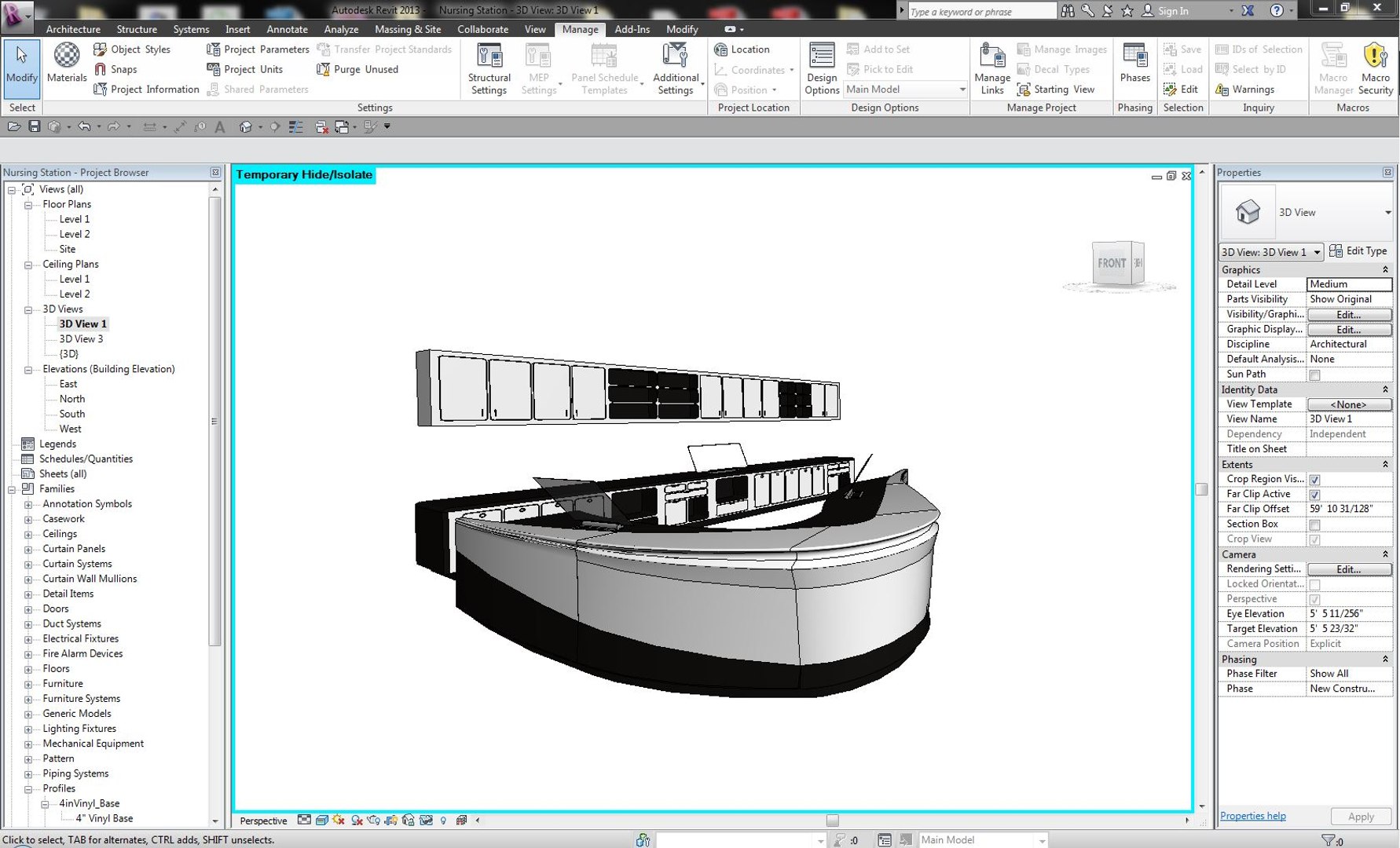1400x848 pixels.
Task: Open Project Information
Action: click(146, 90)
